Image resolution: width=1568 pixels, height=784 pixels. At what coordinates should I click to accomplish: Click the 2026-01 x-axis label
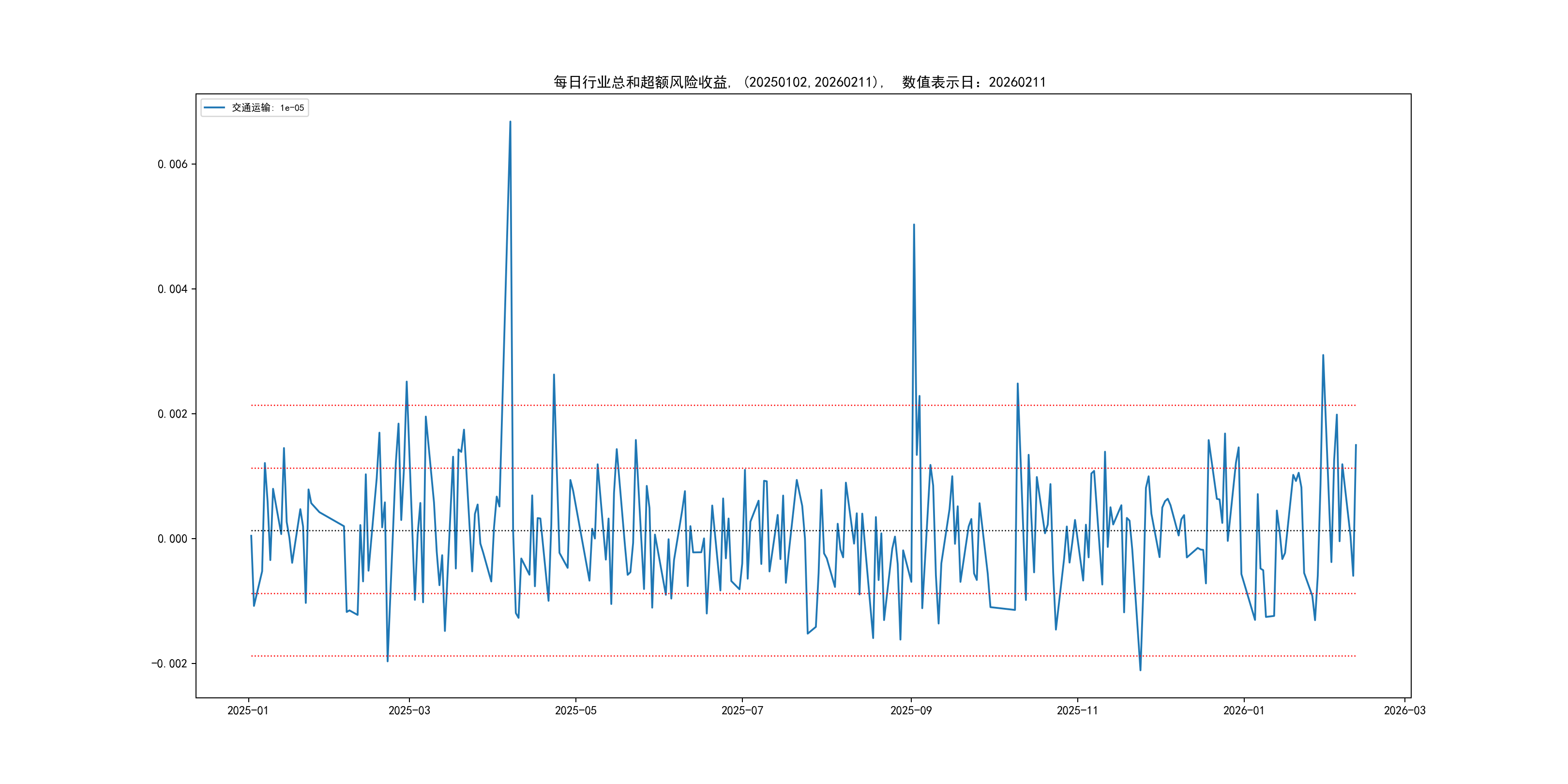pyautogui.click(x=1244, y=710)
